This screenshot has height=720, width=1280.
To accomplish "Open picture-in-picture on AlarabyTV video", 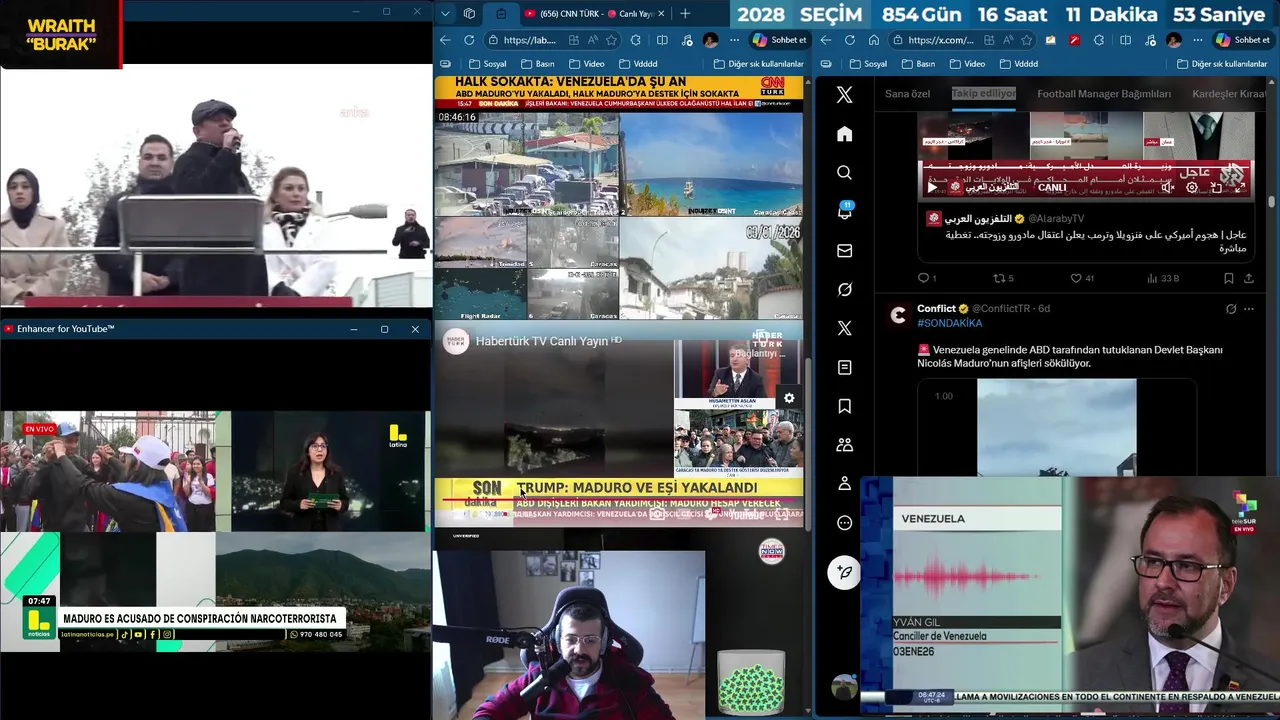I will pos(1215,187).
